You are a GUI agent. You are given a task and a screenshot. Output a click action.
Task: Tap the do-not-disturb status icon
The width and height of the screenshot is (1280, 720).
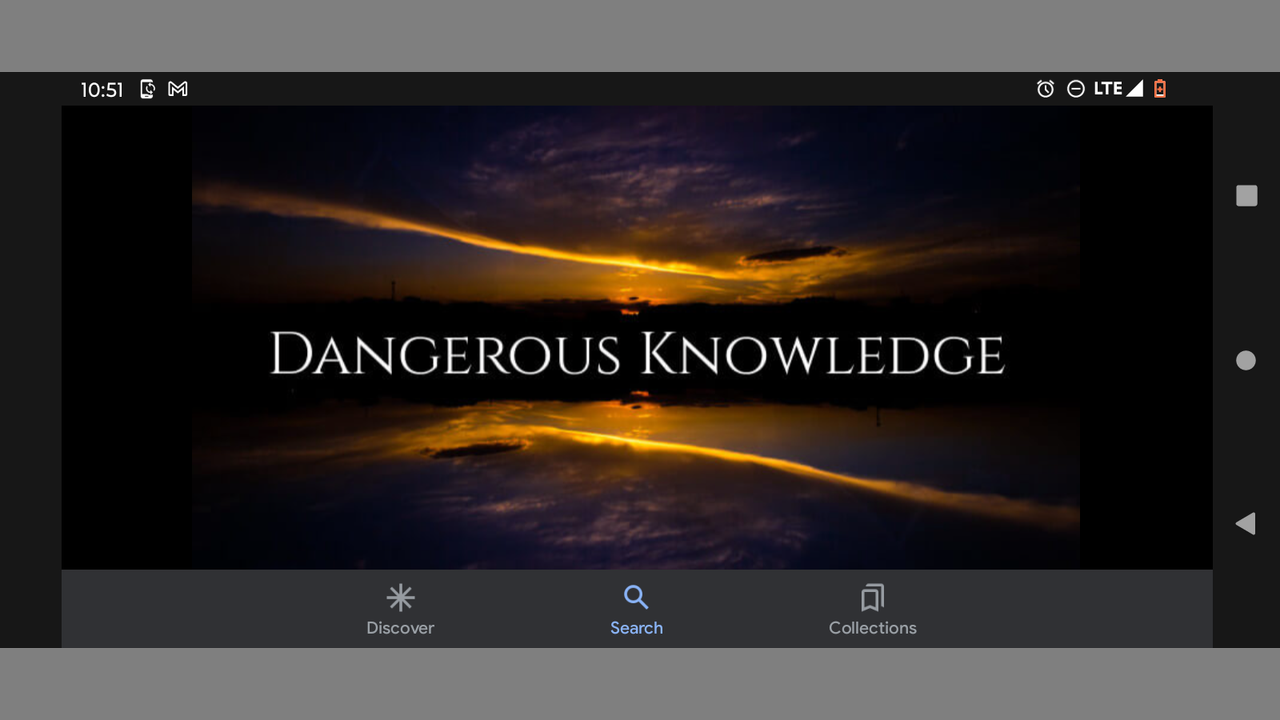point(1076,89)
